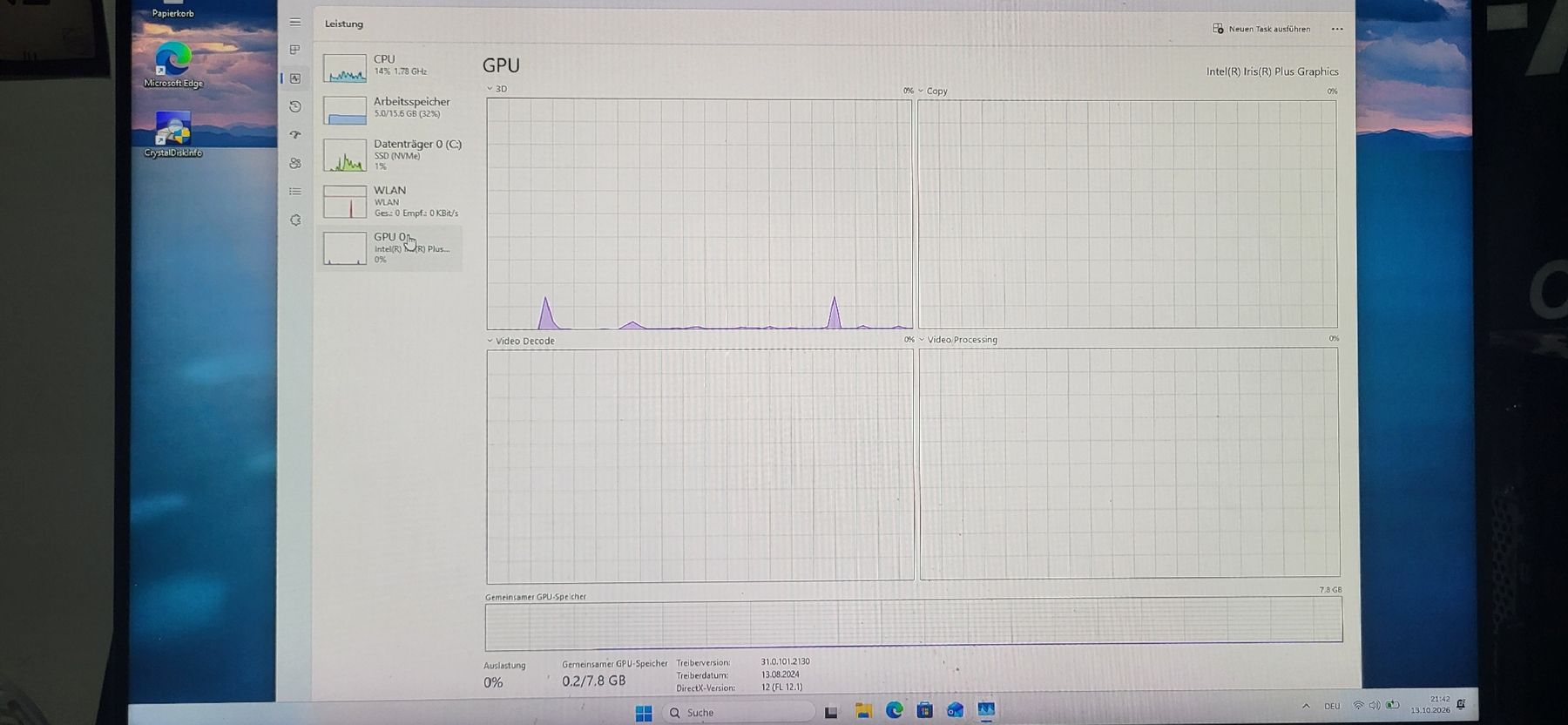Select the Arbeitsspeicher performance entry
Screen dimensions: 1568x725
pos(389,110)
